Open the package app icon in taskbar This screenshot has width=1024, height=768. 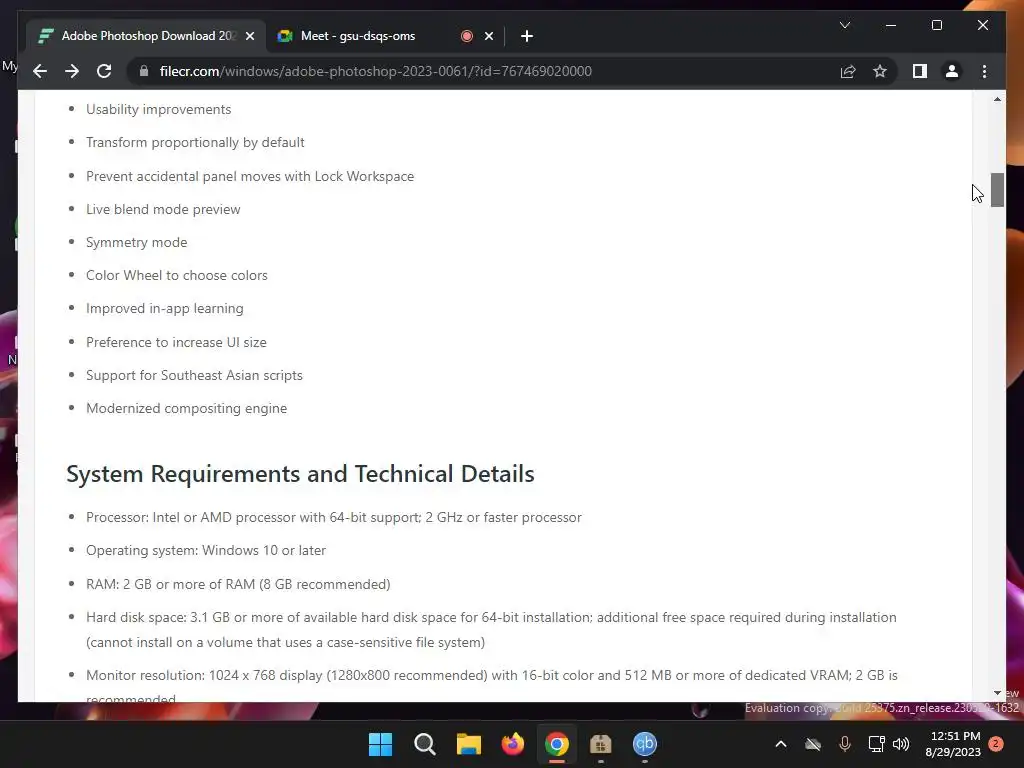[x=600, y=744]
